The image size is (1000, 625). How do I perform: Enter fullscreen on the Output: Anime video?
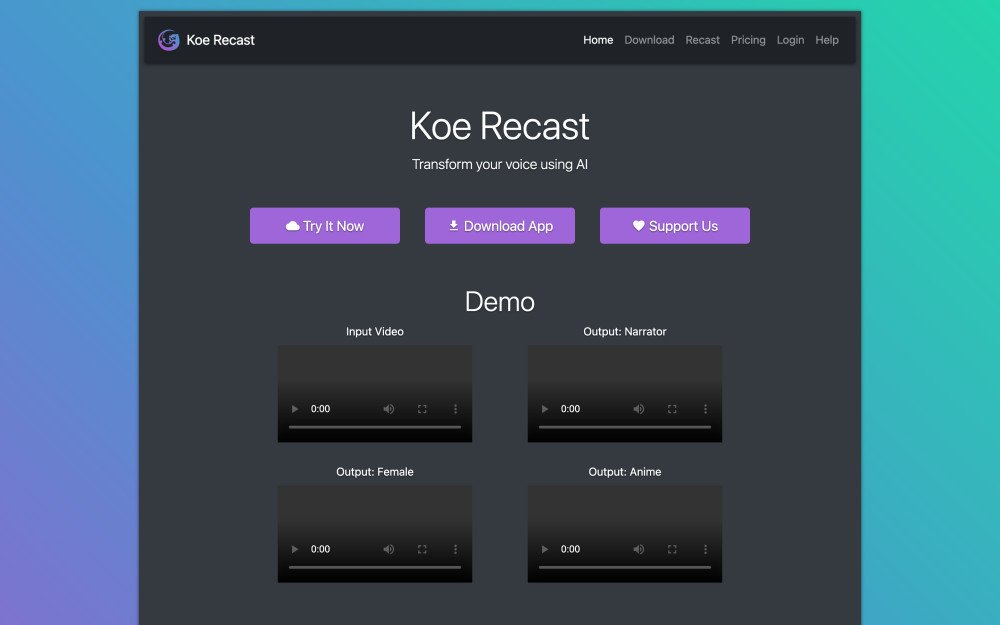click(671, 548)
